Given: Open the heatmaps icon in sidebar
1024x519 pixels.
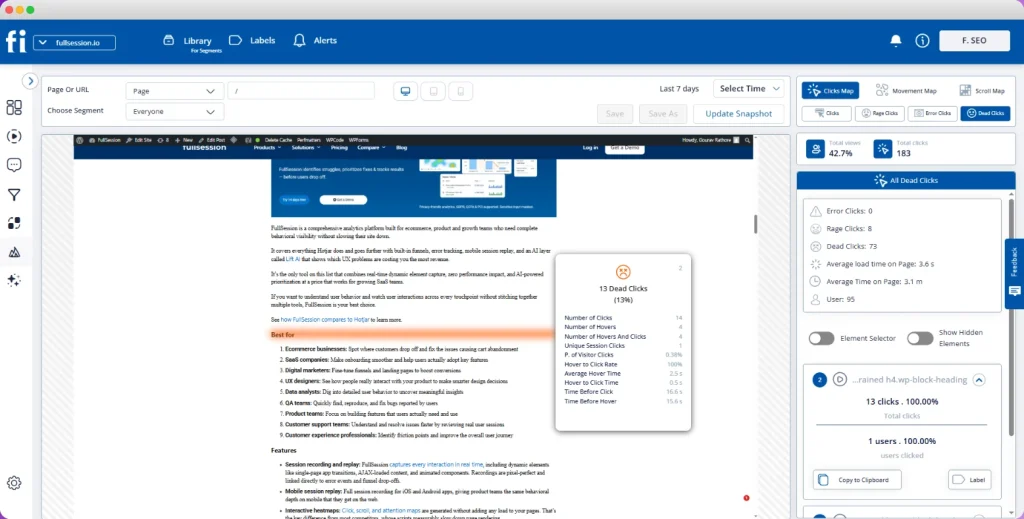Looking at the screenshot, I should point(14,252).
